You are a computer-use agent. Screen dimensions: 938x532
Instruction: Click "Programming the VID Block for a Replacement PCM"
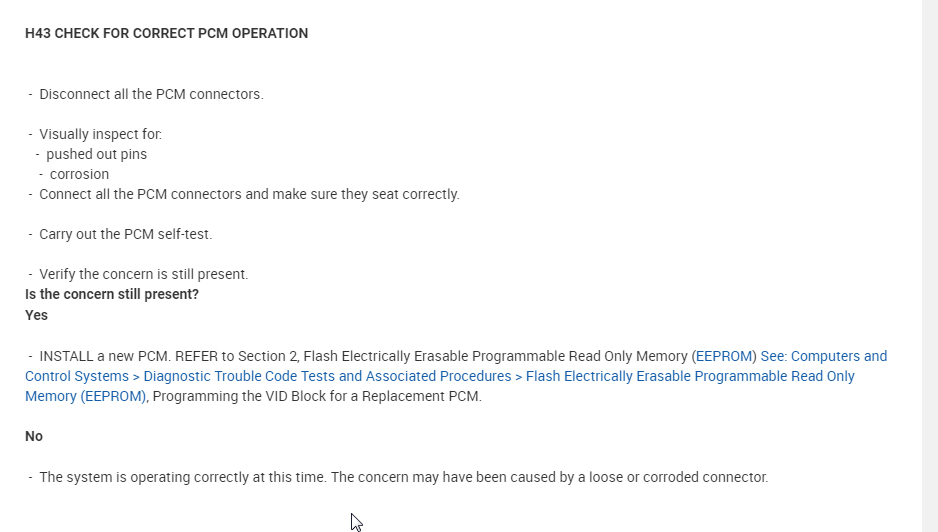click(318, 396)
